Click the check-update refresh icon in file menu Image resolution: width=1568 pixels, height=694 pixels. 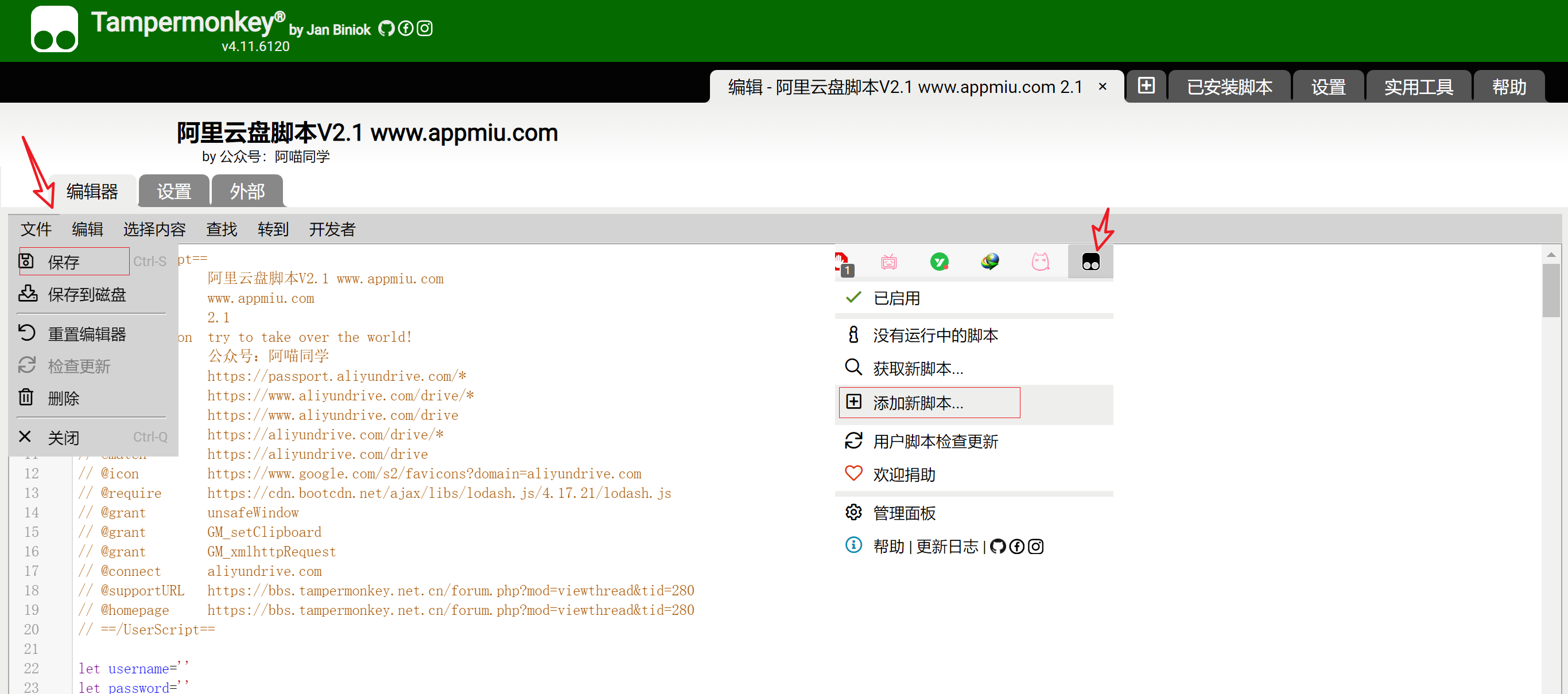[x=27, y=365]
